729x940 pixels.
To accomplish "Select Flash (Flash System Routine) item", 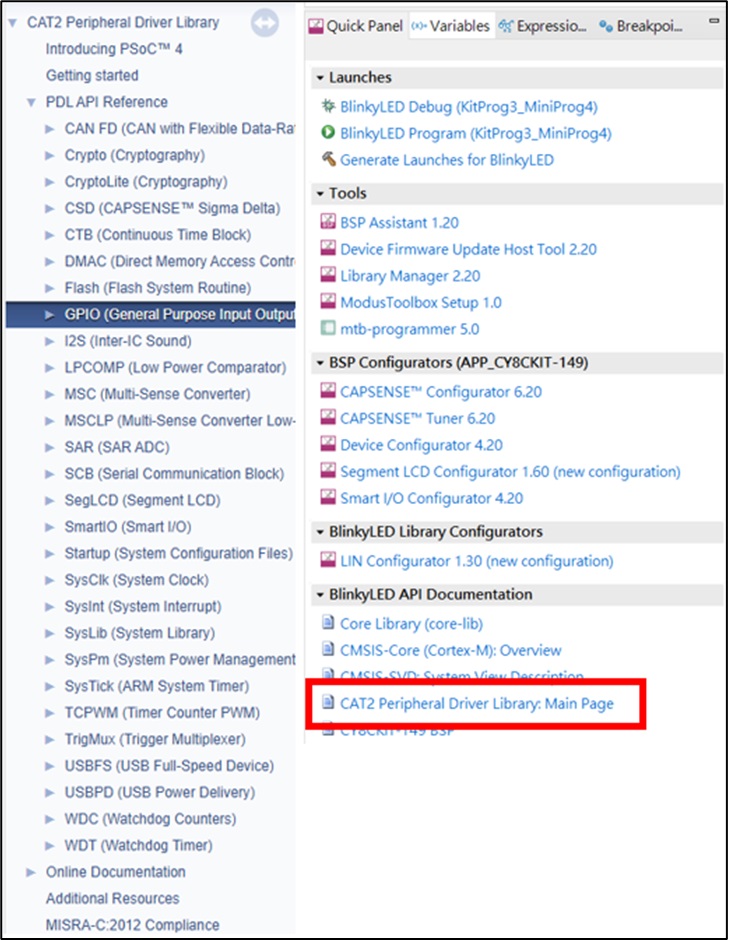I will tap(158, 288).
